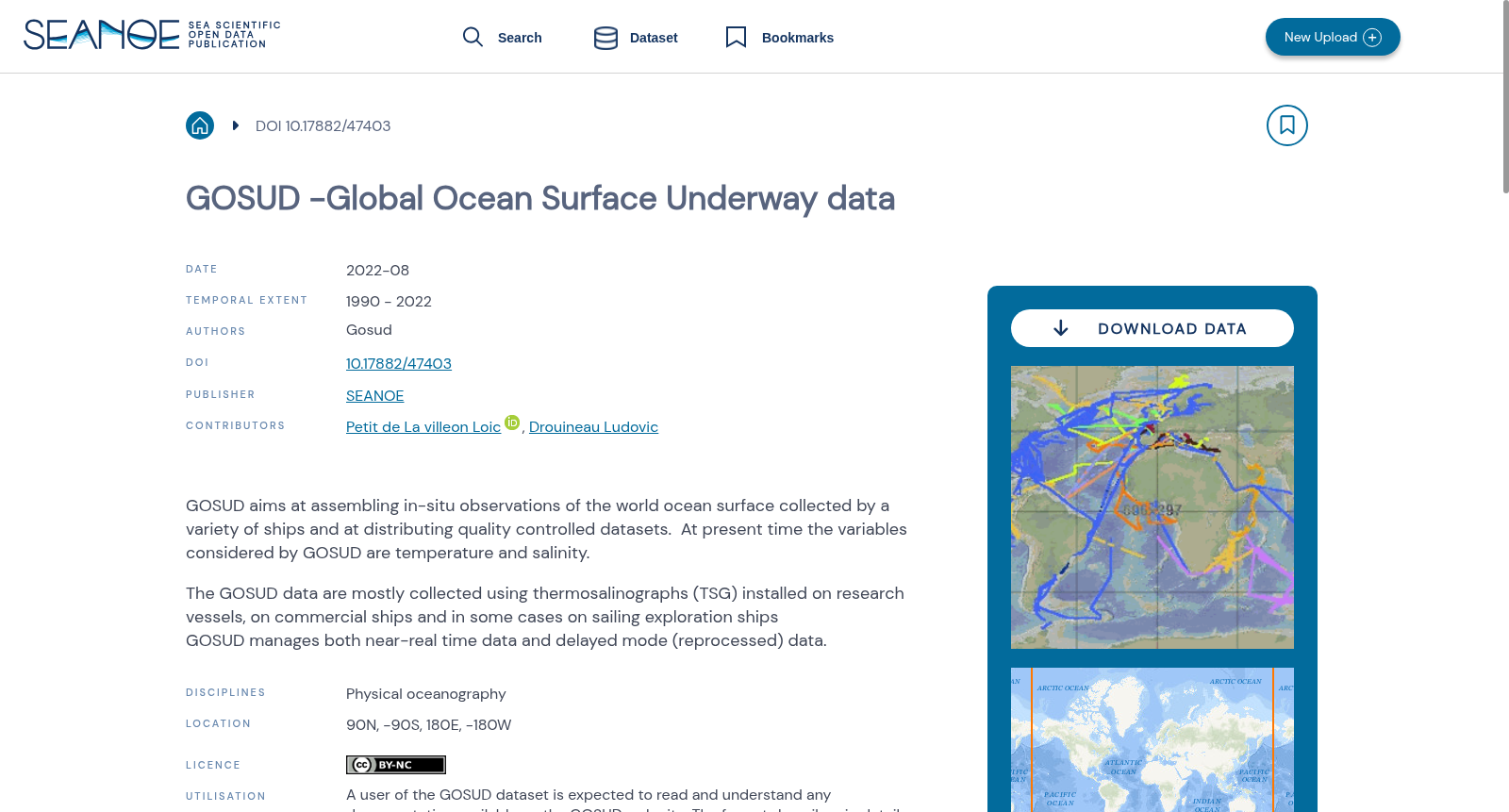The image size is (1509, 812).
Task: Click the CC BY-NC licence badge
Action: point(396,765)
